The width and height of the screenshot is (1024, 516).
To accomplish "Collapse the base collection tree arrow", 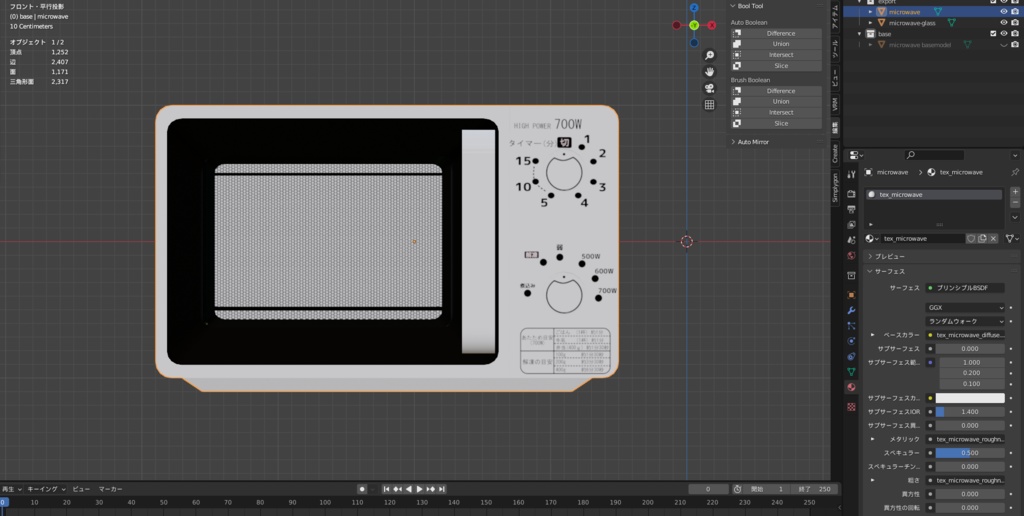I will (860, 33).
